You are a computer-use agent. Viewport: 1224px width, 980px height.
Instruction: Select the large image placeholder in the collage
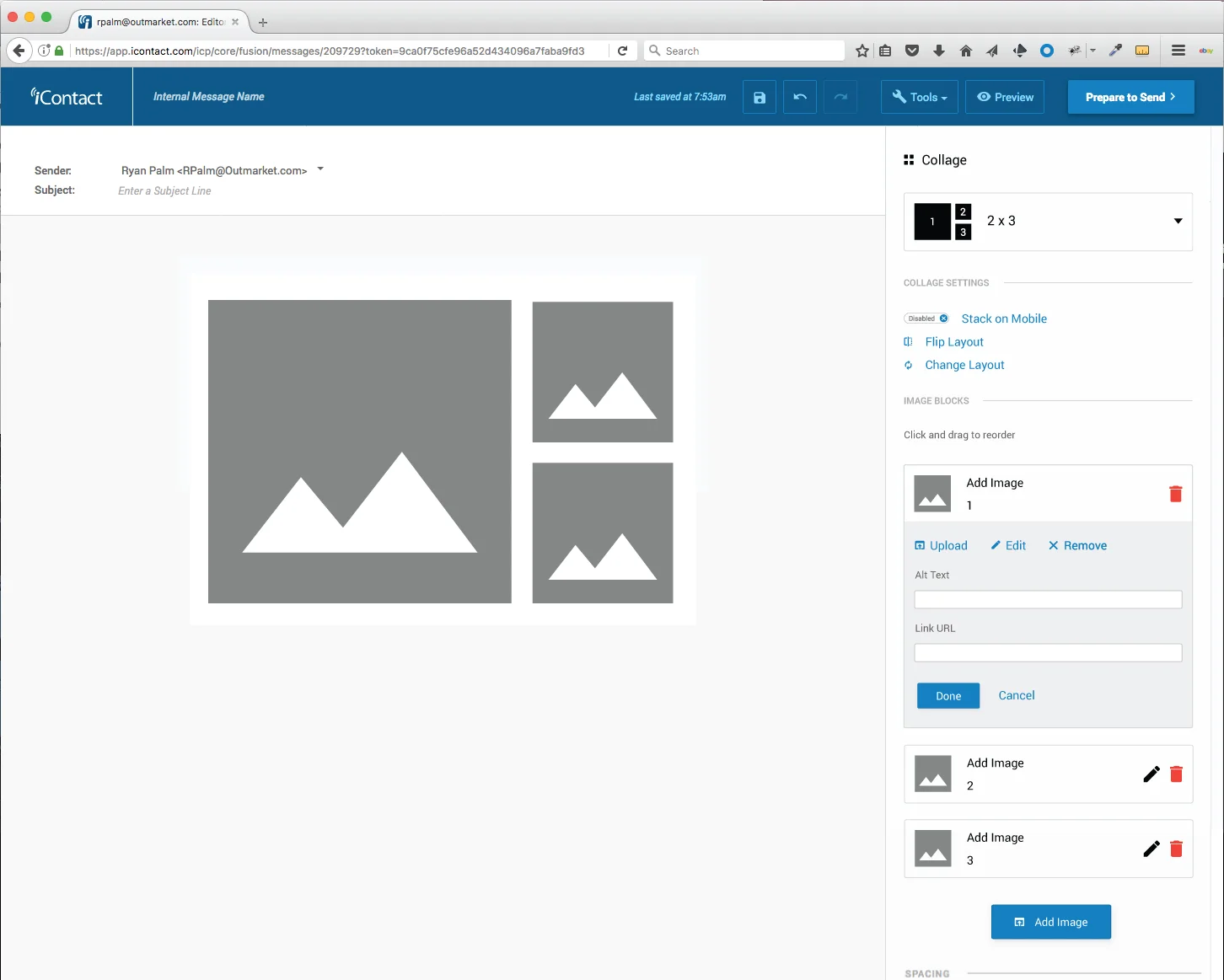(360, 452)
